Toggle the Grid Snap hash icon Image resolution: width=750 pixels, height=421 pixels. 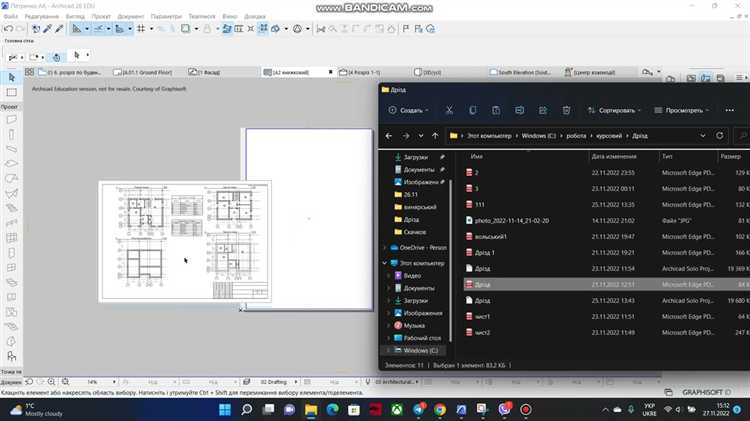pos(141,29)
